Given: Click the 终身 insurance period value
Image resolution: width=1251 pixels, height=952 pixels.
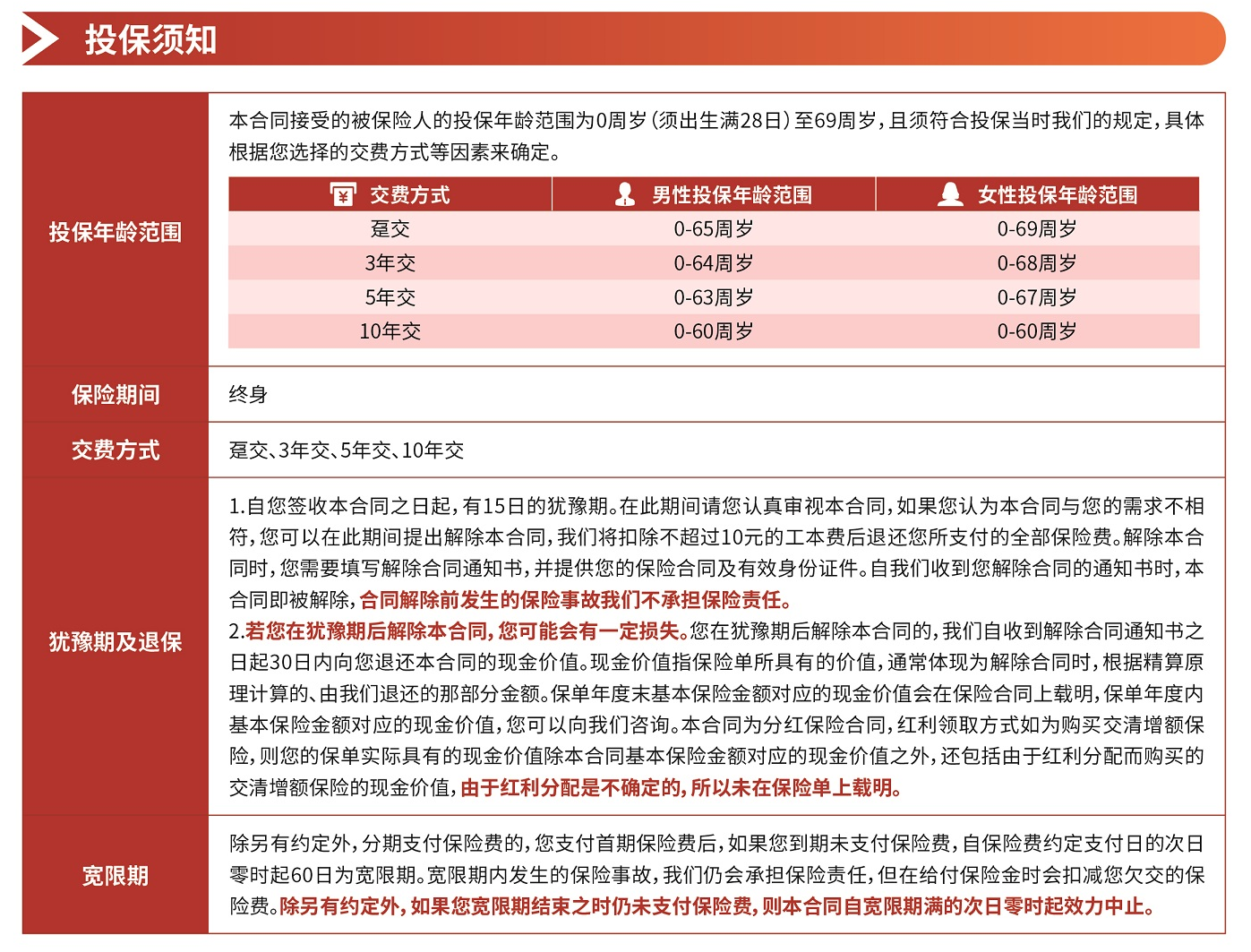Looking at the screenshot, I should tap(248, 395).
